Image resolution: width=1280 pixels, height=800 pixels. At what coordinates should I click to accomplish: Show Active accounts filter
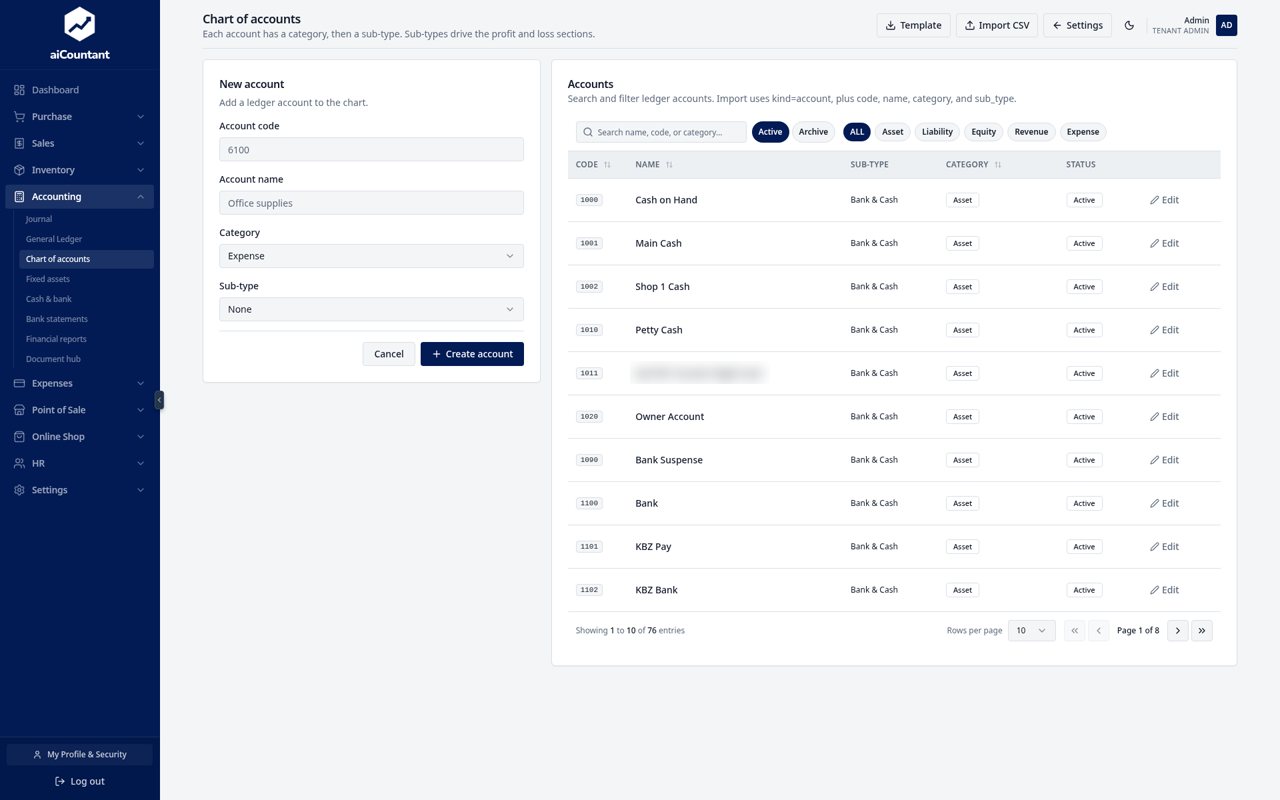coord(770,132)
